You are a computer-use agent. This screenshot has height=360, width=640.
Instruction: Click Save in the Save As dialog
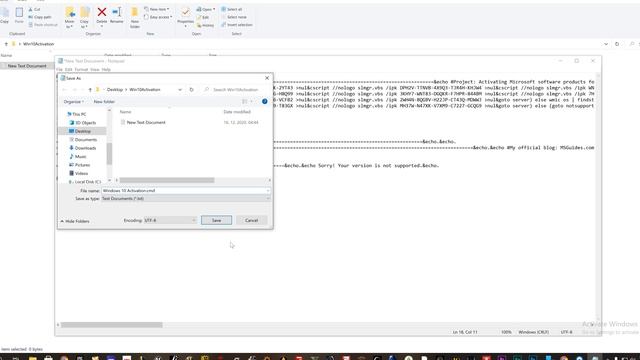(x=216, y=220)
